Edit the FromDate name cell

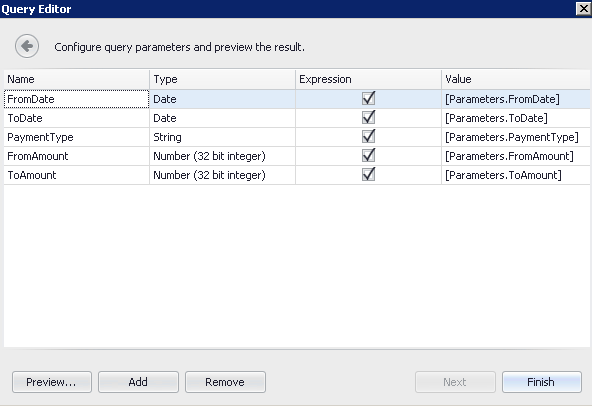[77, 99]
